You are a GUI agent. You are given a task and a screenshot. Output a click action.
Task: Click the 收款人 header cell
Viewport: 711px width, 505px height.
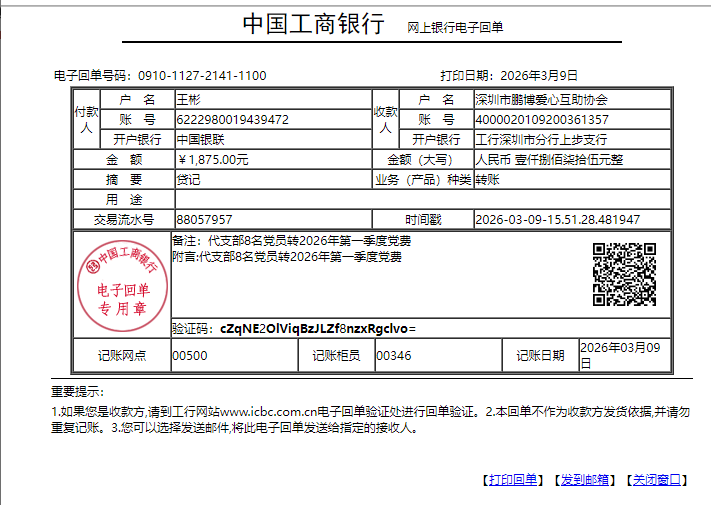[385, 120]
